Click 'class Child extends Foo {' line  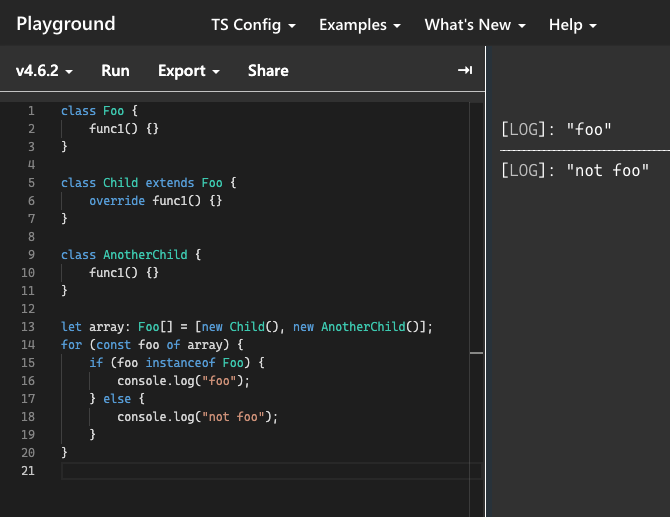(x=148, y=183)
